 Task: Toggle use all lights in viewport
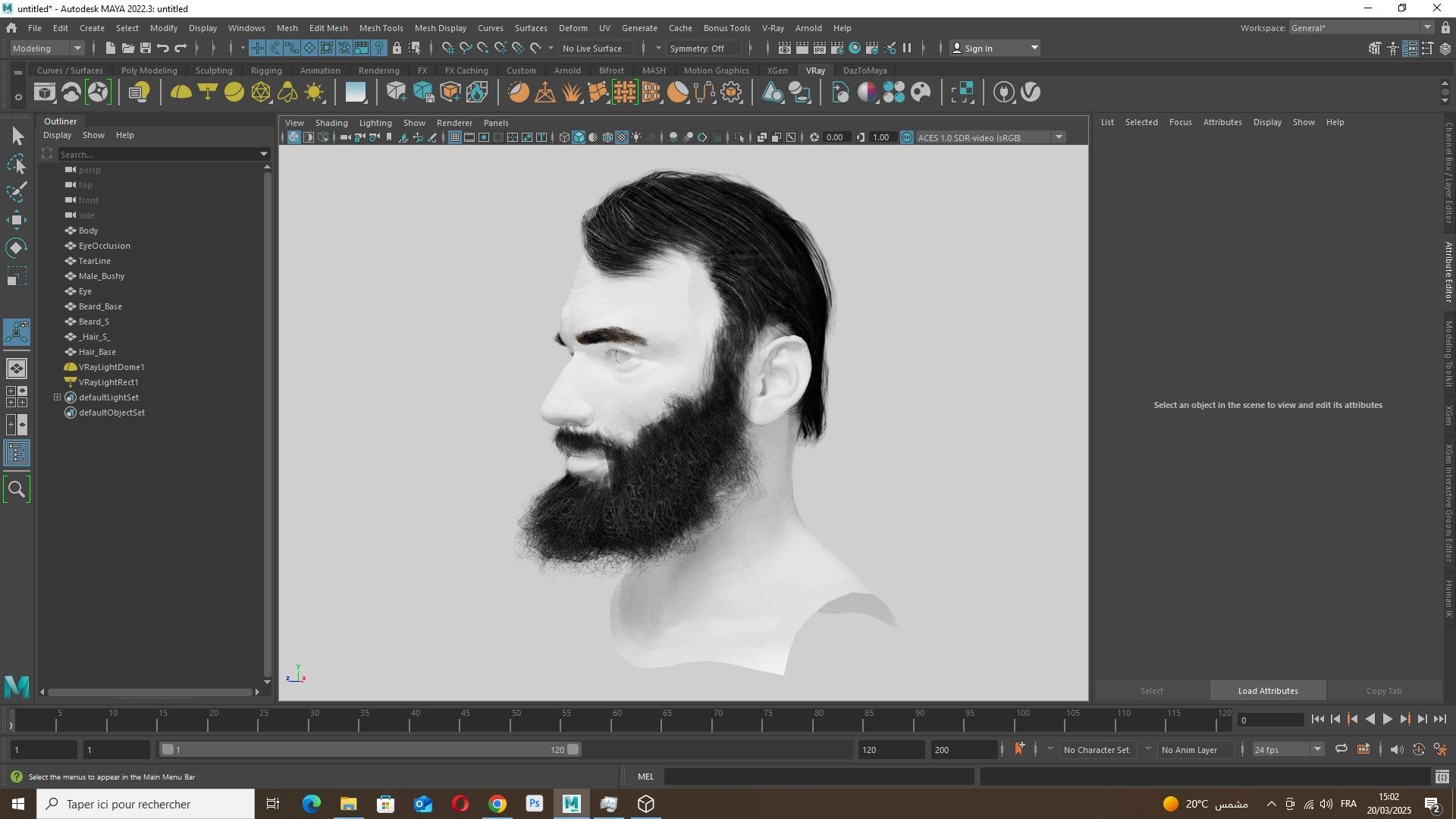(636, 137)
